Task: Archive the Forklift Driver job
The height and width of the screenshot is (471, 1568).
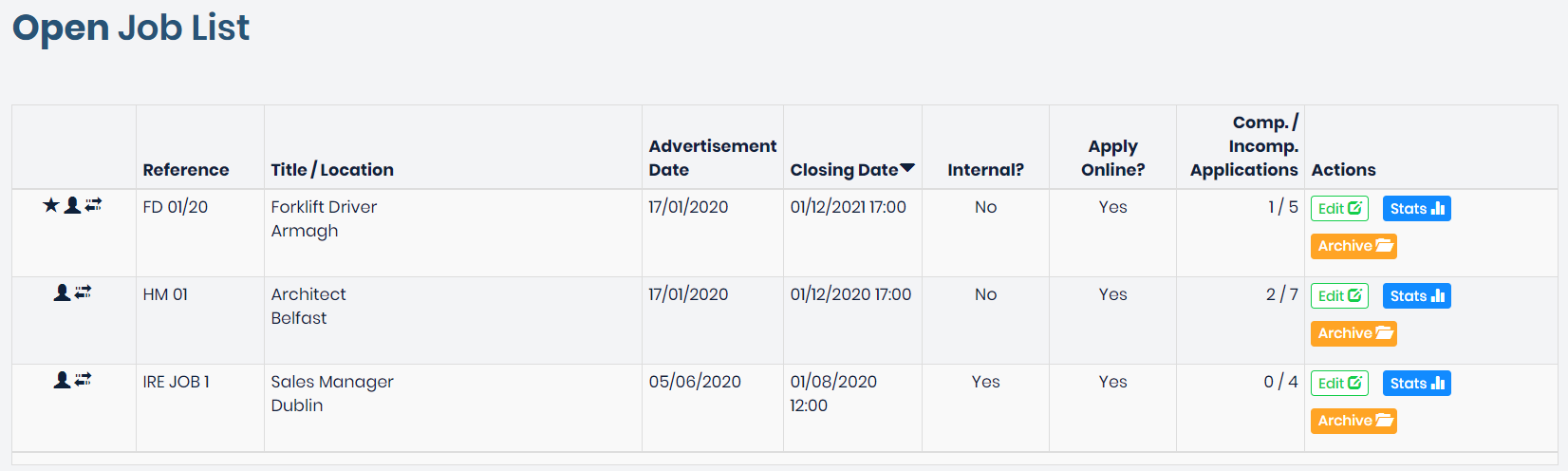Action: pyautogui.click(x=1353, y=246)
